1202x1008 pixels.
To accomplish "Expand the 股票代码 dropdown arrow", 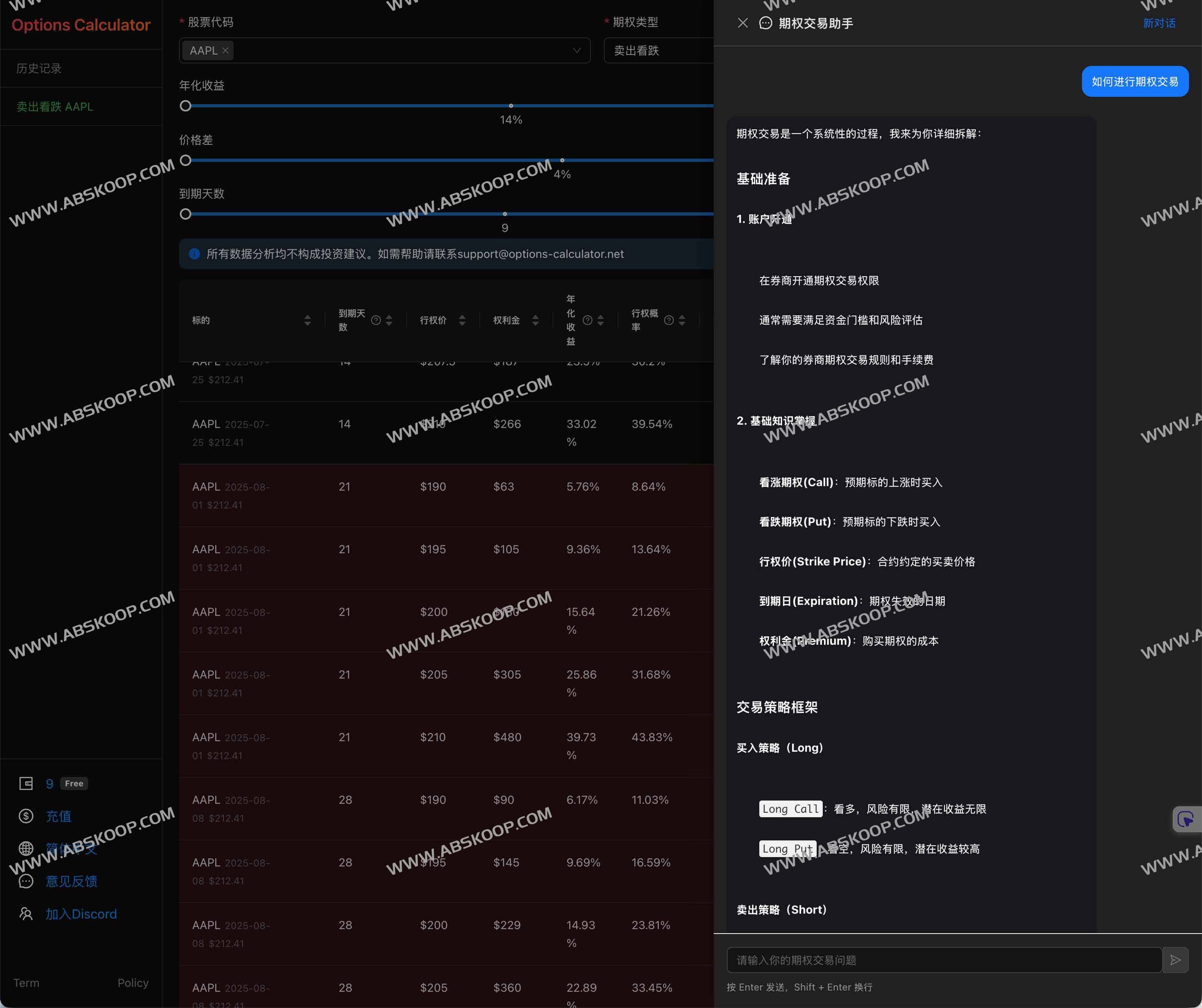I will (577, 50).
